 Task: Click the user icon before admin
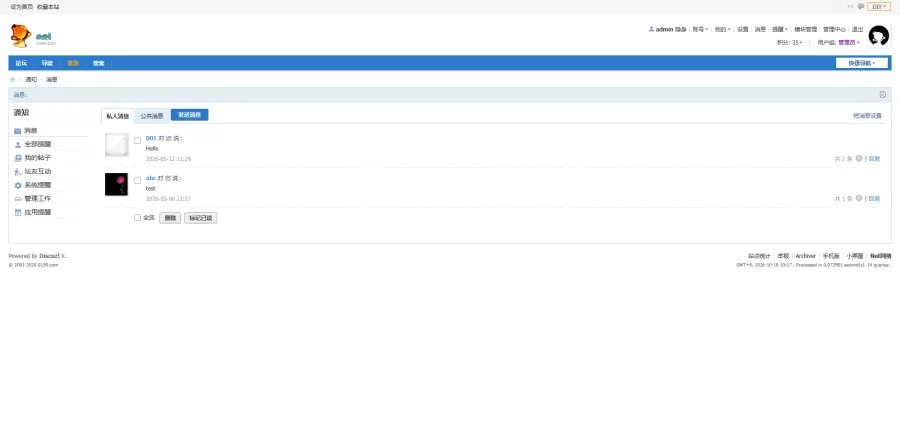point(651,29)
